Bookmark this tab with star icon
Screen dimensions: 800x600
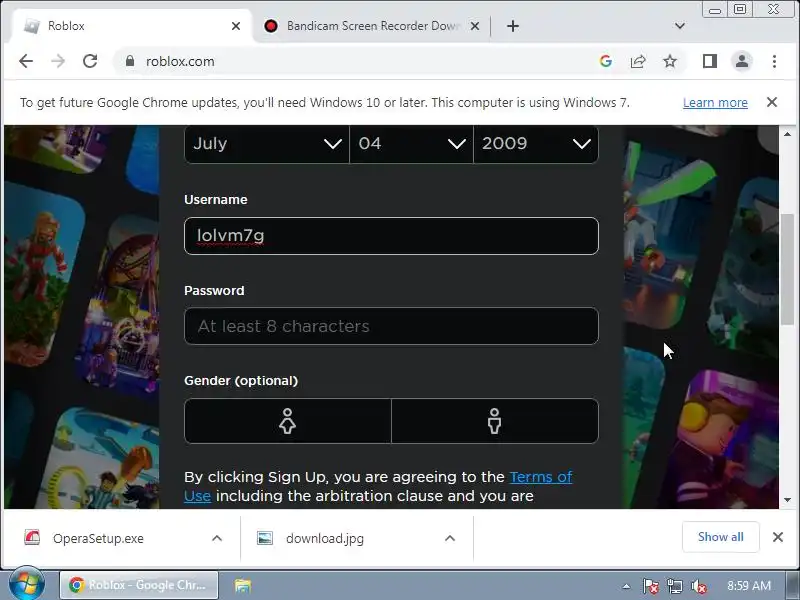[x=670, y=61]
